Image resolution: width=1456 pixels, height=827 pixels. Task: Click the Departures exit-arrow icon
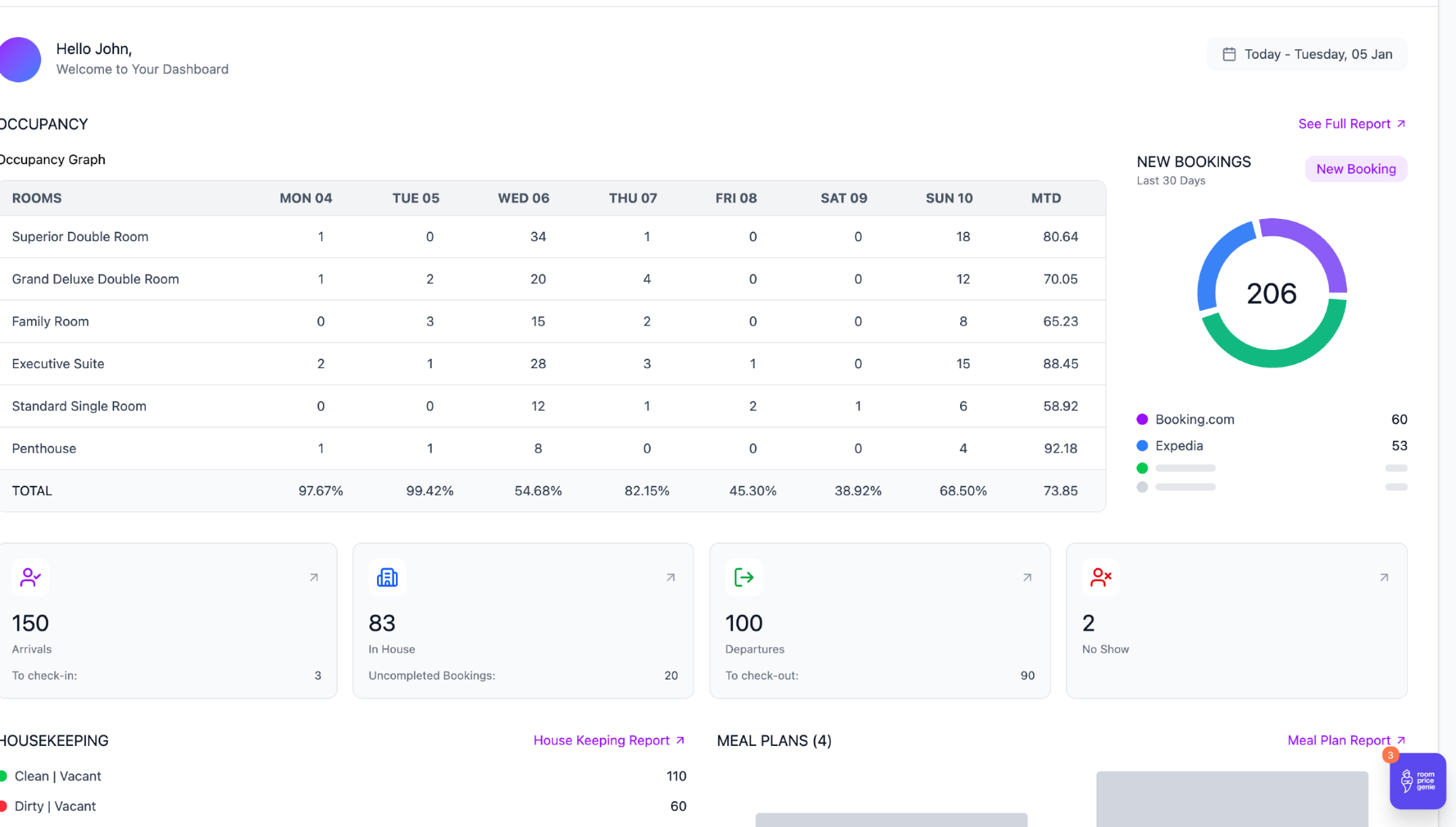[744, 578]
